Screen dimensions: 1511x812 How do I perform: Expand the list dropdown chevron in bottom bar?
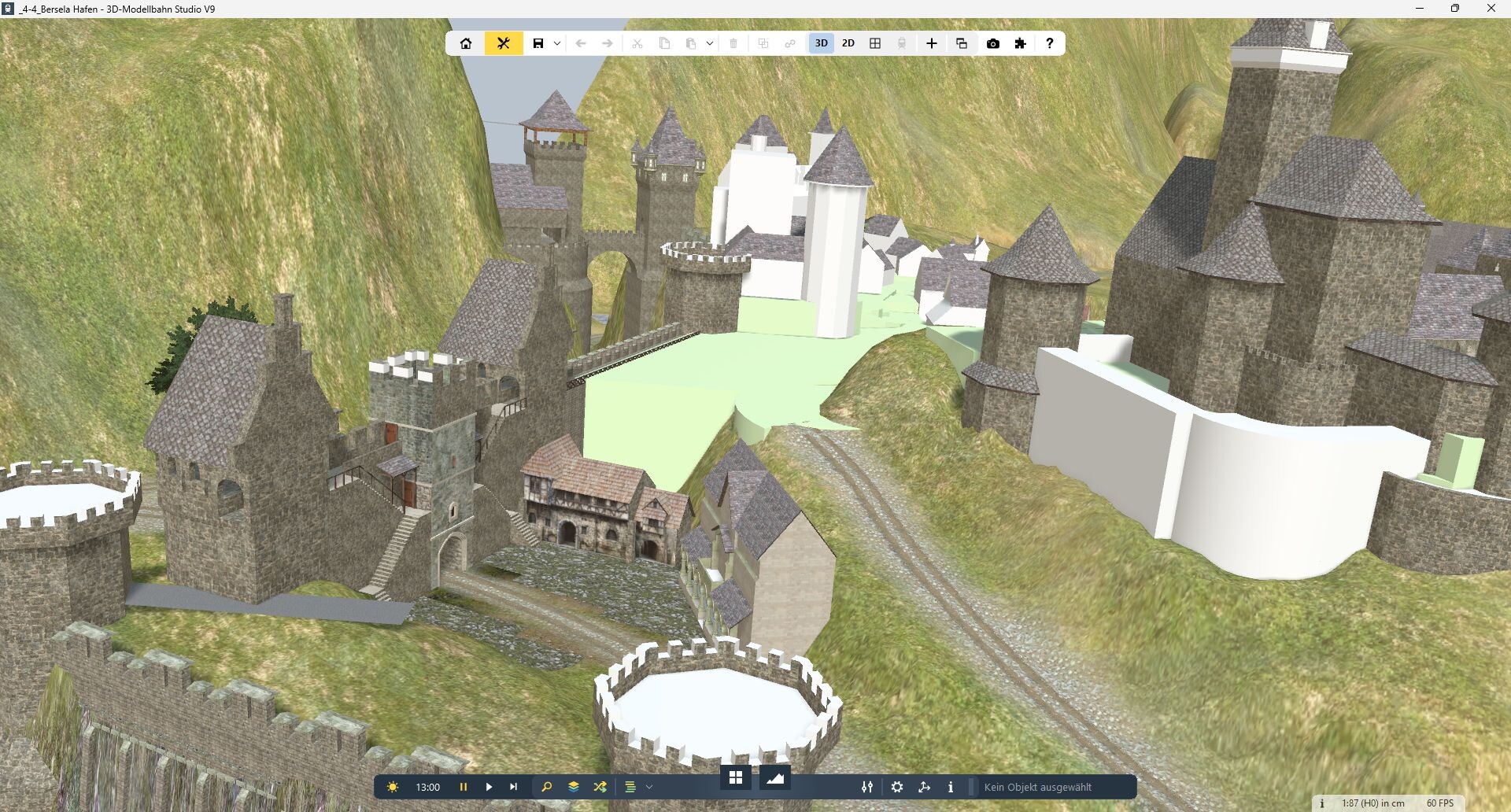(649, 787)
